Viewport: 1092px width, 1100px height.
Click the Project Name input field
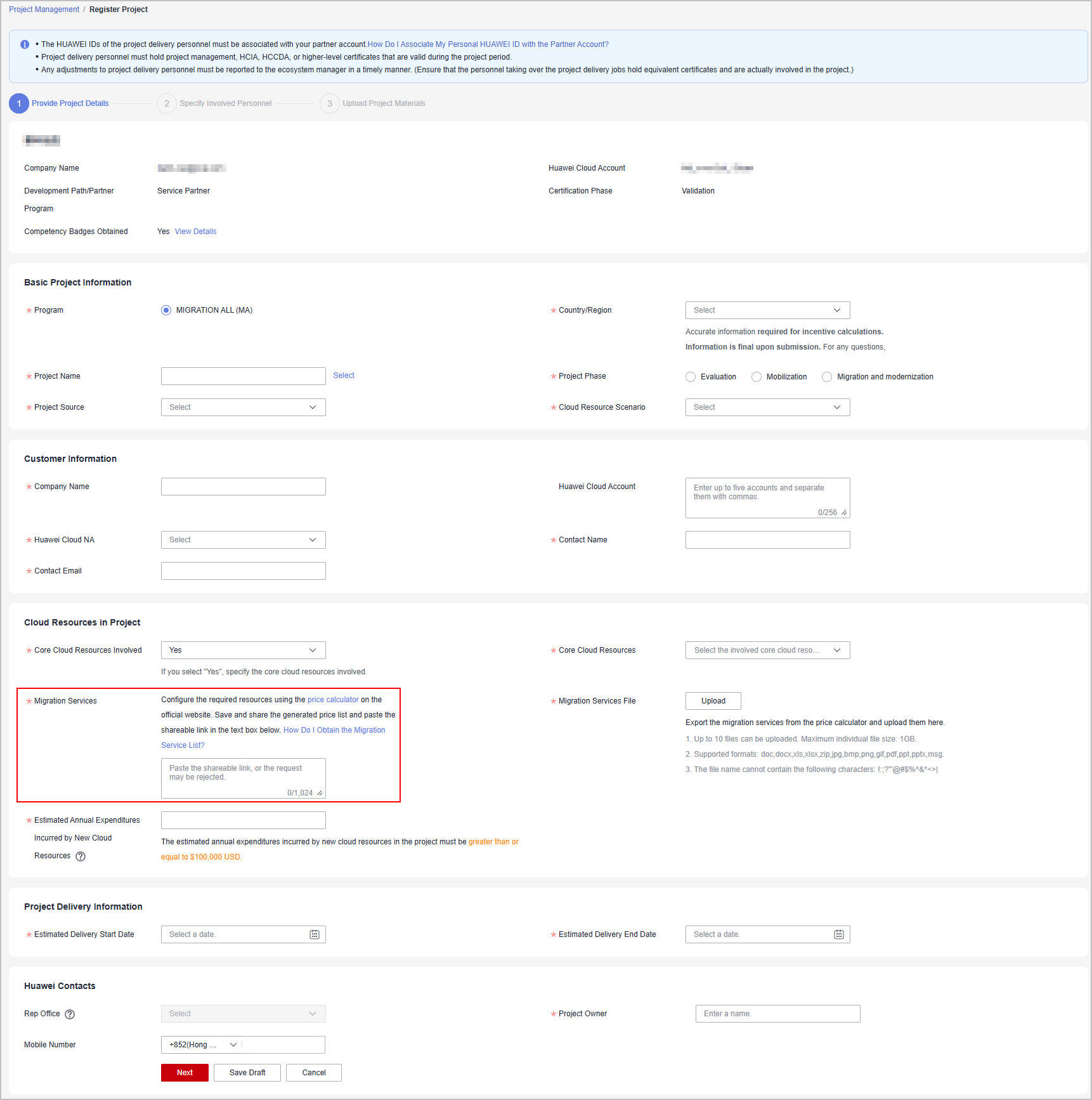click(244, 376)
